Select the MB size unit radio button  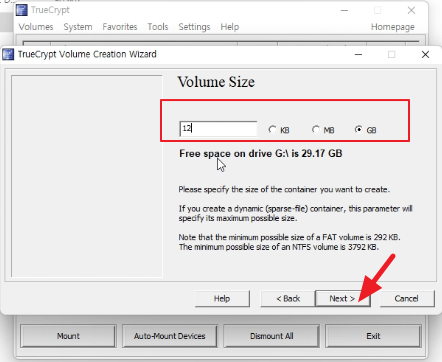tap(323, 130)
